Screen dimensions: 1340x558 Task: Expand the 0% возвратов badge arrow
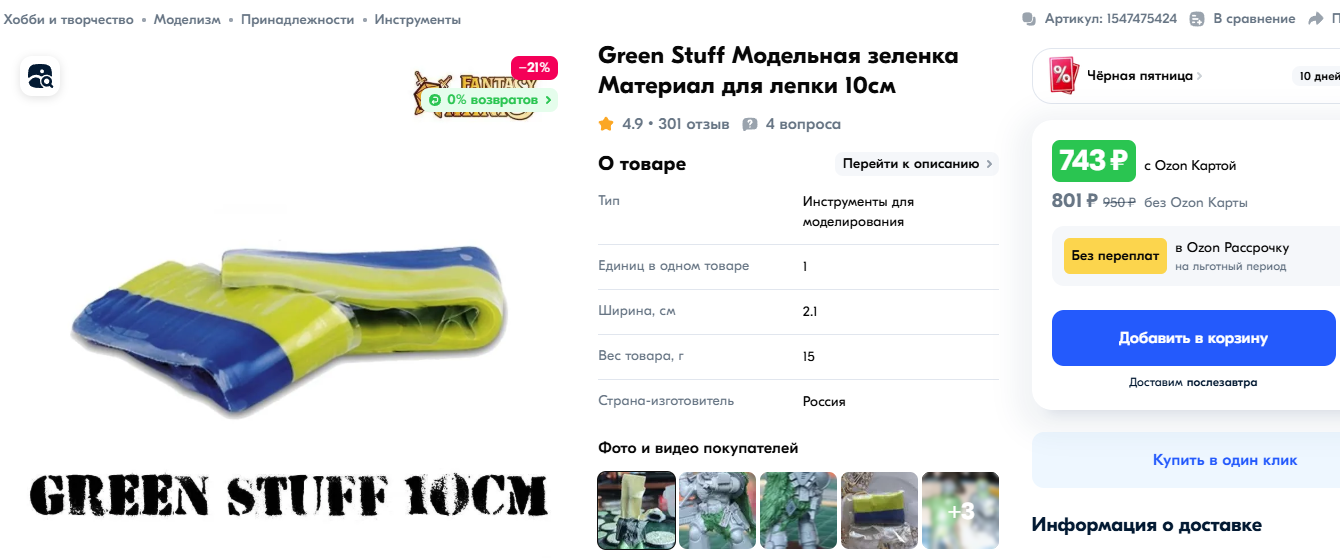point(548,100)
